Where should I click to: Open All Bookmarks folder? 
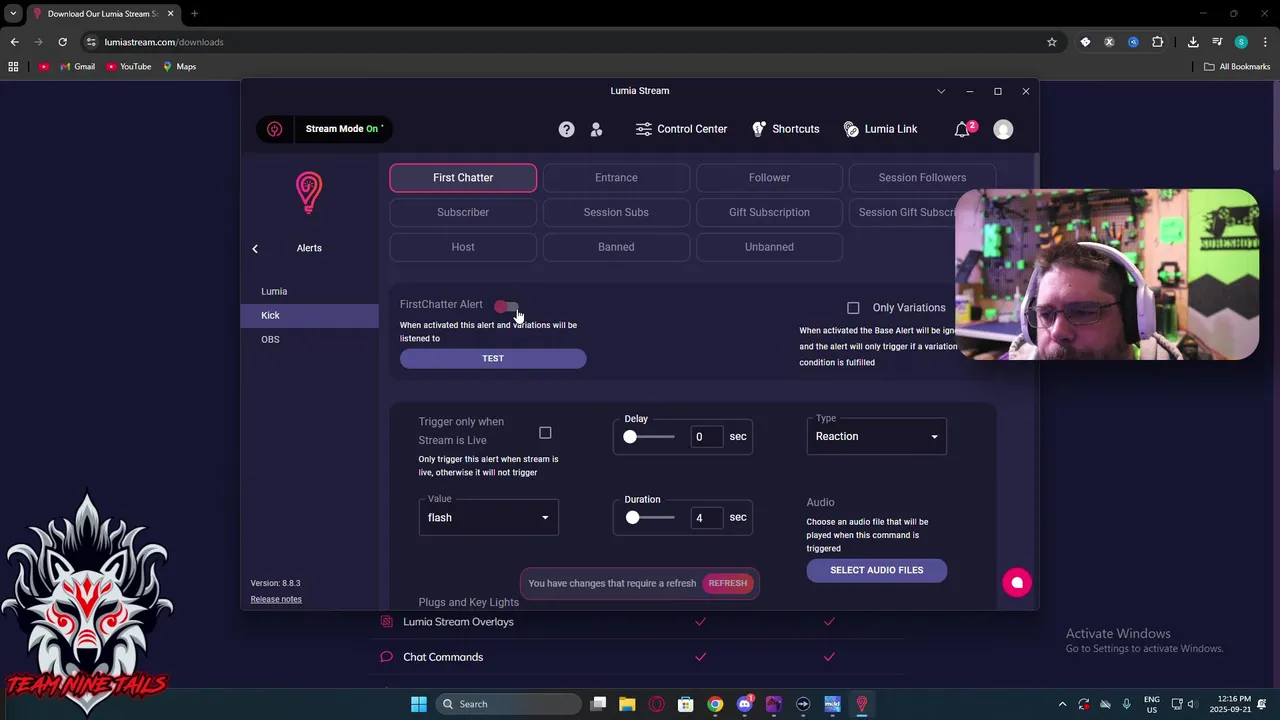tap(1237, 67)
